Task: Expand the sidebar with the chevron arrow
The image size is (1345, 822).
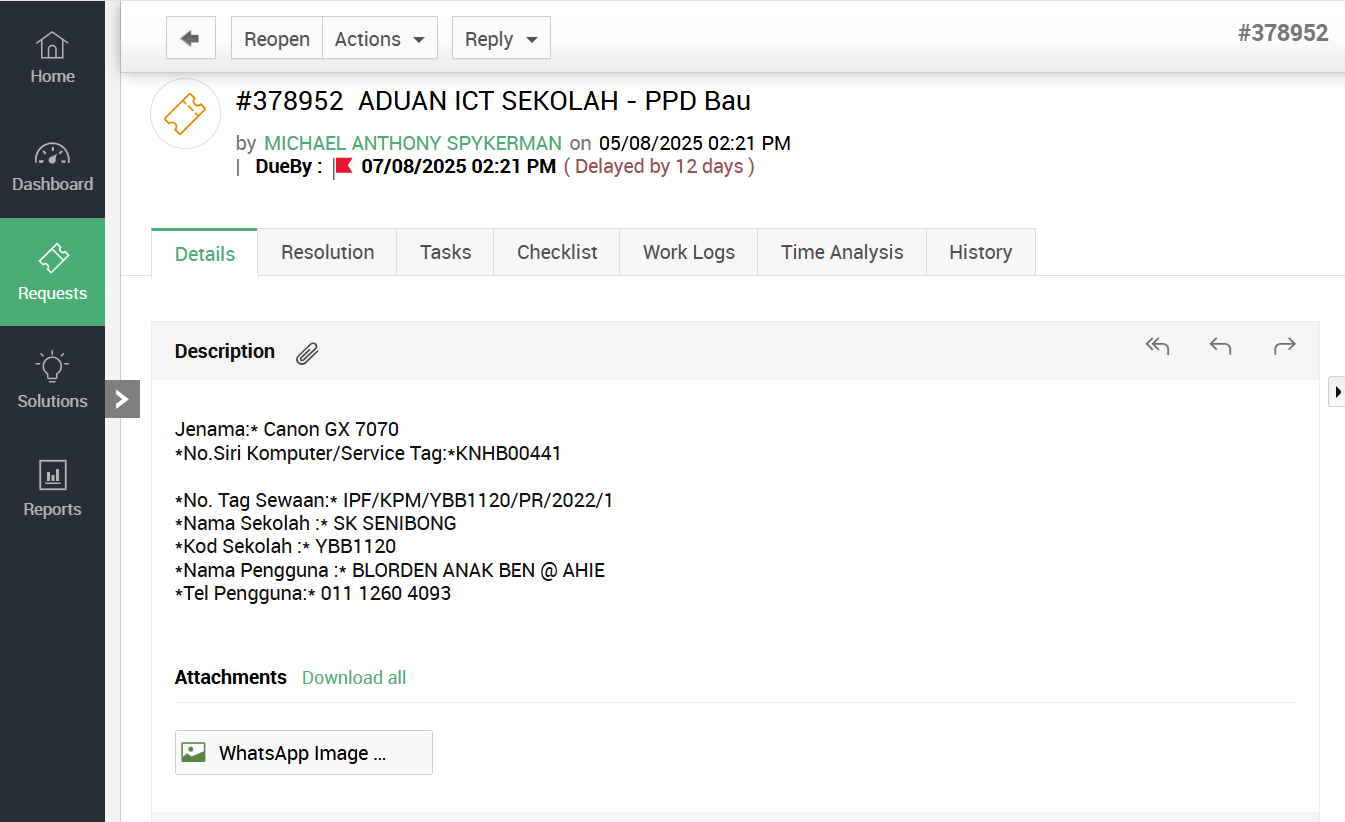Action: click(x=122, y=399)
